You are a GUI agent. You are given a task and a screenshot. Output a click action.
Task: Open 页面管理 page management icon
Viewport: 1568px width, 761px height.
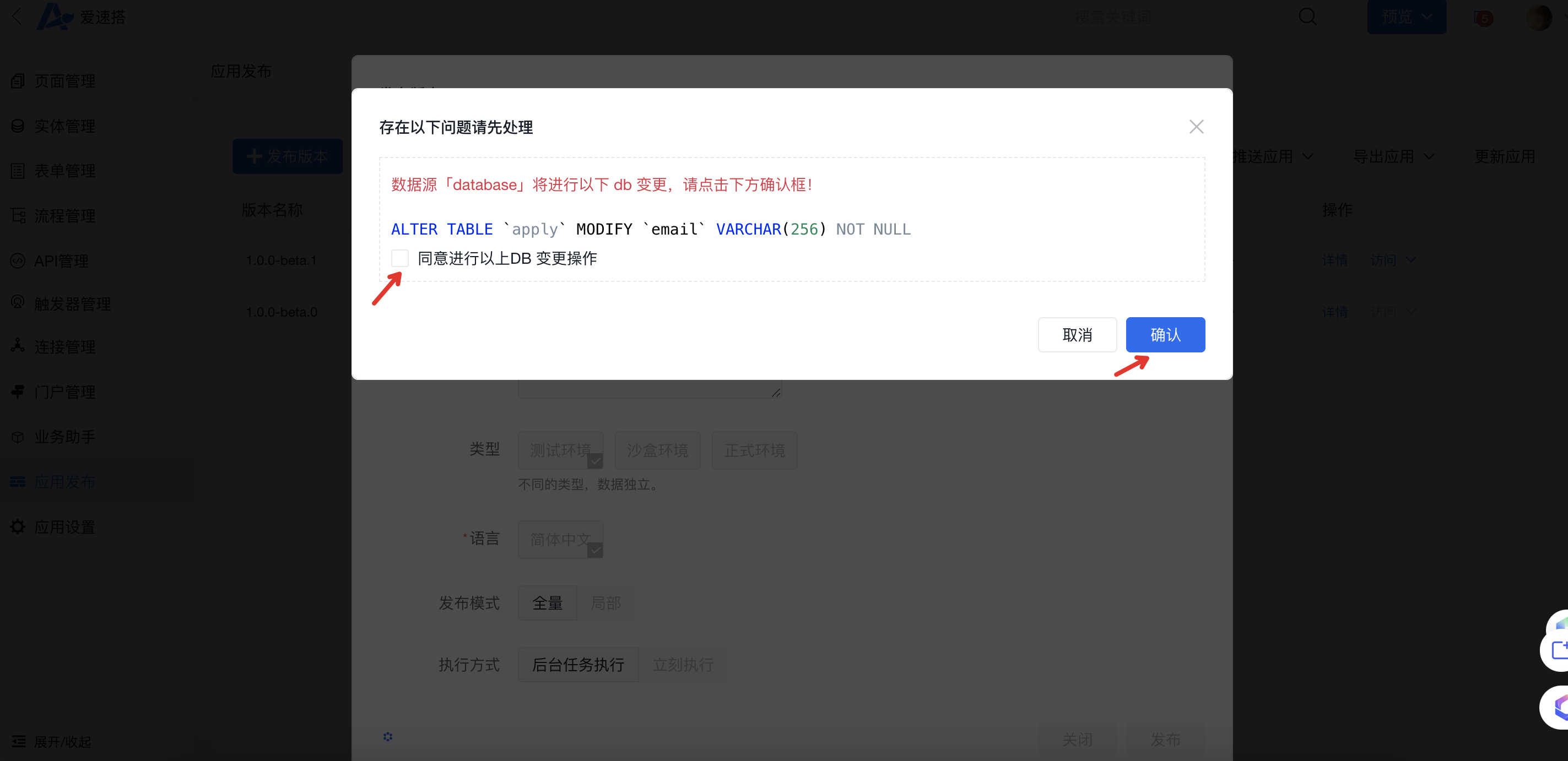[x=18, y=80]
